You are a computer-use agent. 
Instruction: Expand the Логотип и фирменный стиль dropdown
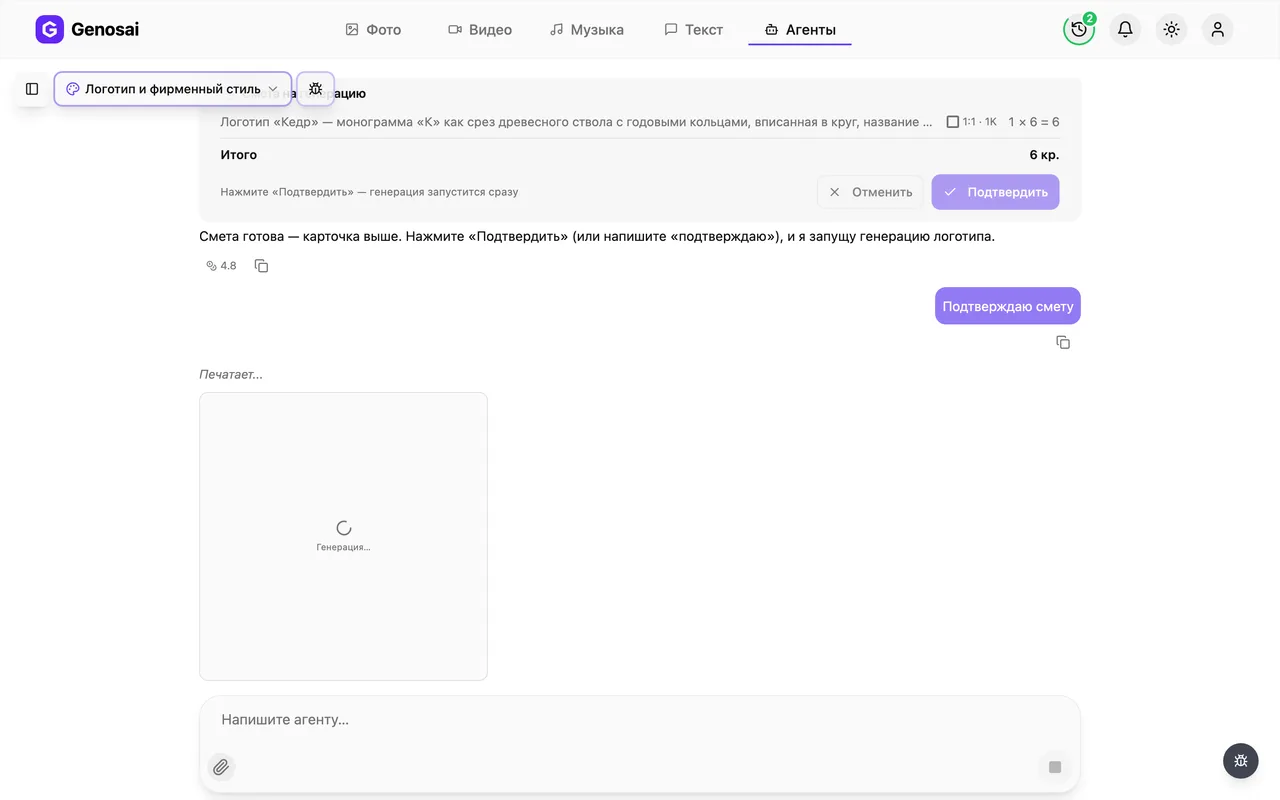tap(173, 89)
